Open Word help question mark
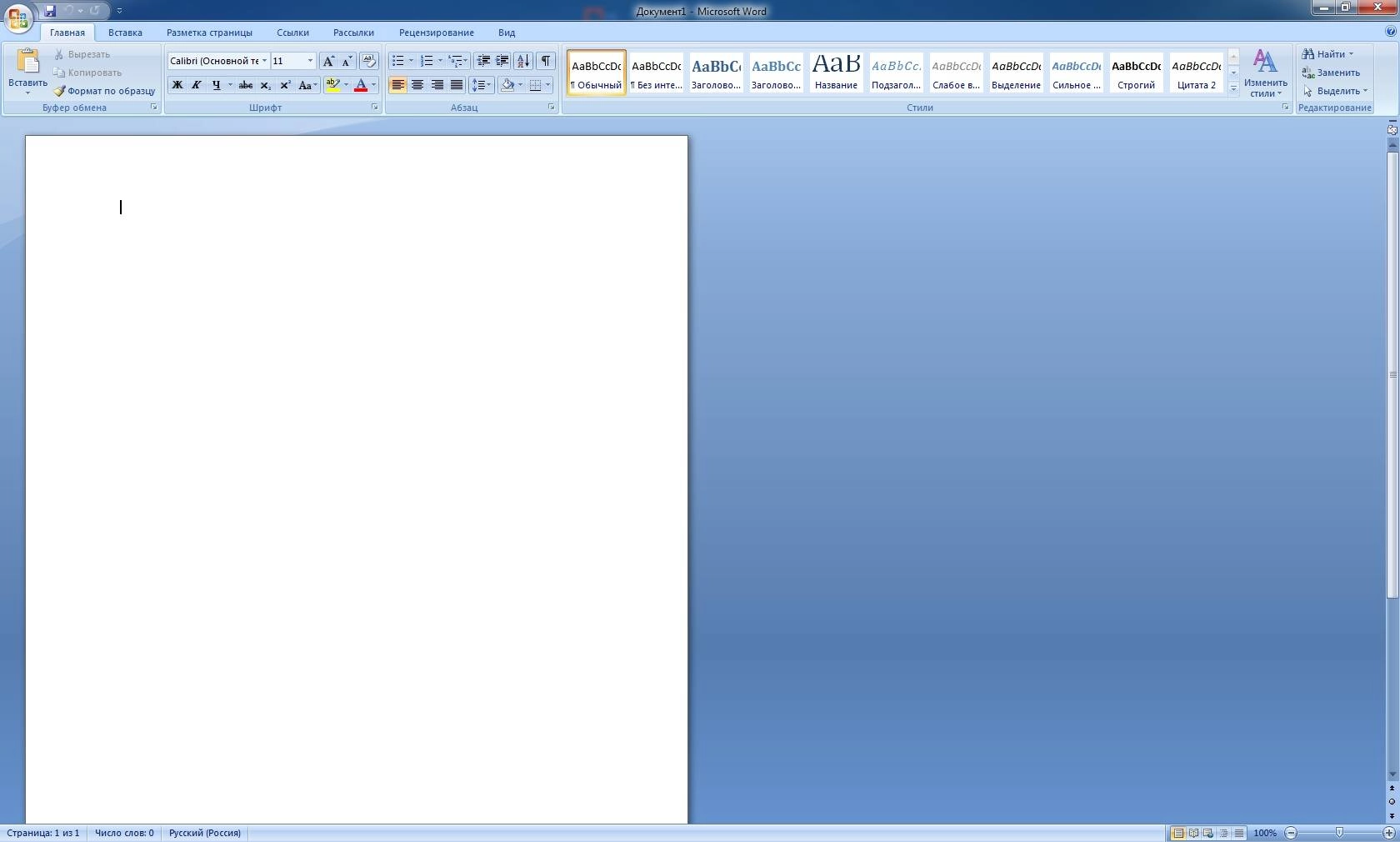The width and height of the screenshot is (1400, 842). (x=1390, y=32)
